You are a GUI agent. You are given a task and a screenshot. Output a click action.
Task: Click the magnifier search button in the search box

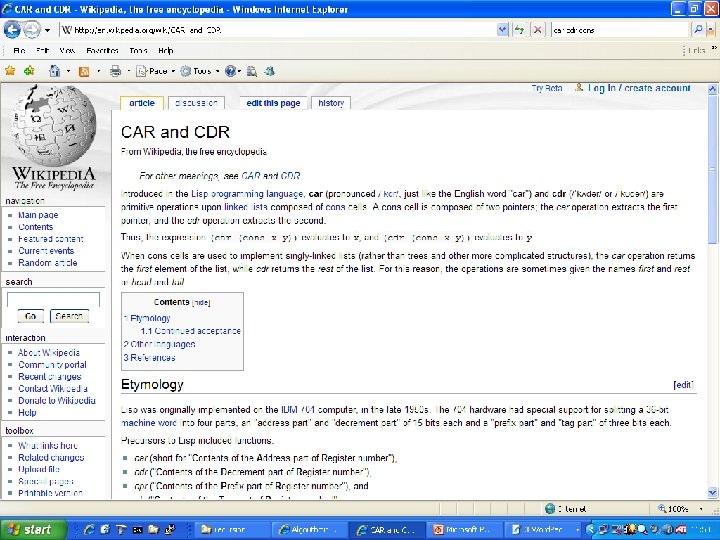pyautogui.click(x=697, y=30)
